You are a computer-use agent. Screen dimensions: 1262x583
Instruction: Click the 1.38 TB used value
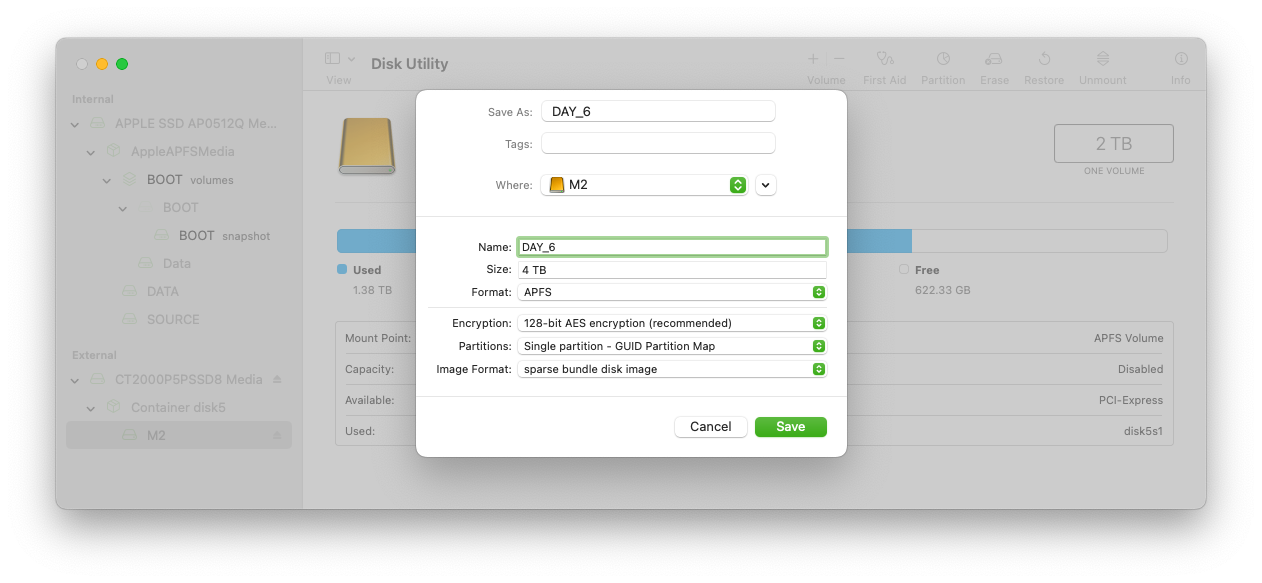(372, 291)
